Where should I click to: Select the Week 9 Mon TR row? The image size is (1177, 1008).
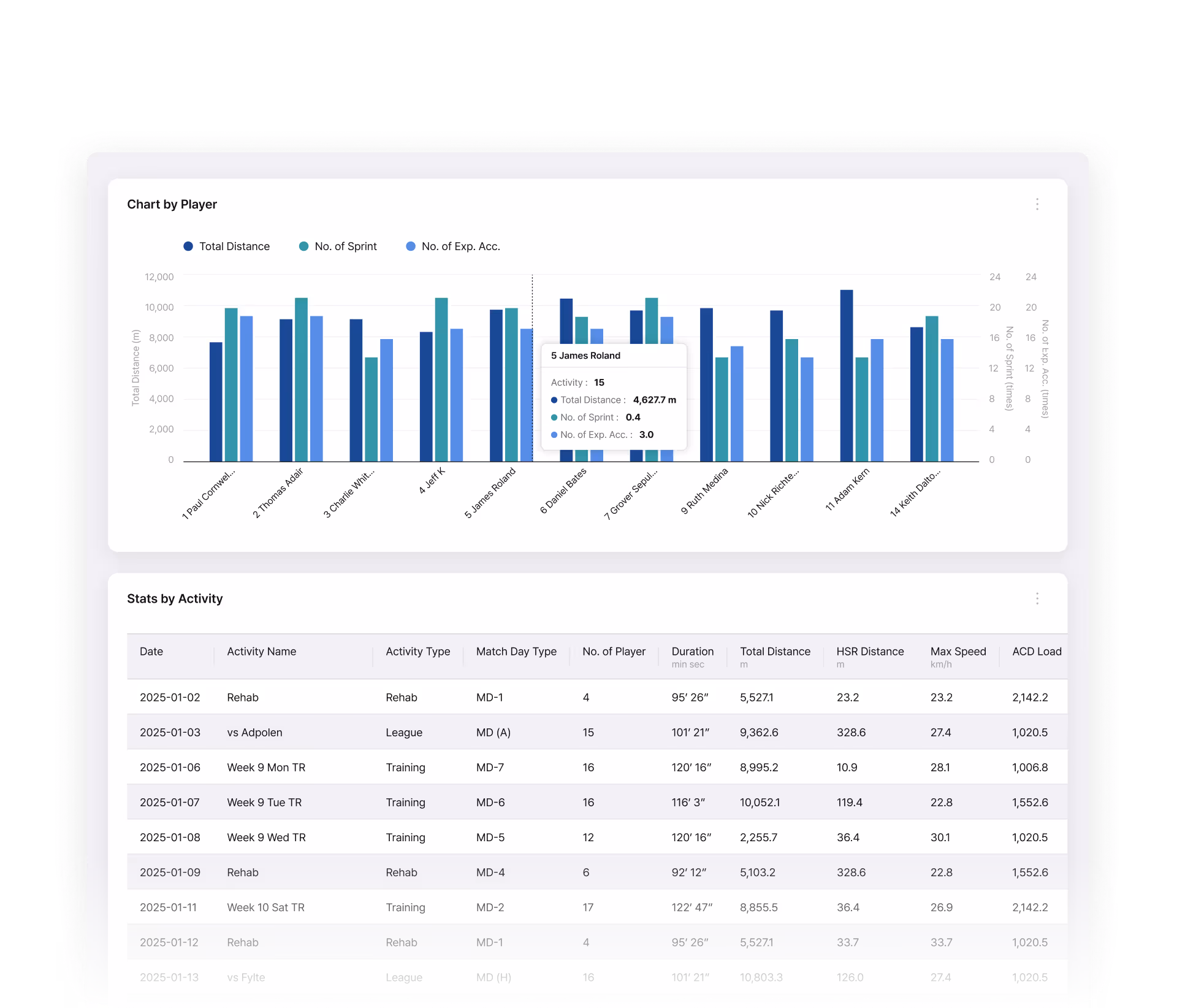click(x=265, y=768)
